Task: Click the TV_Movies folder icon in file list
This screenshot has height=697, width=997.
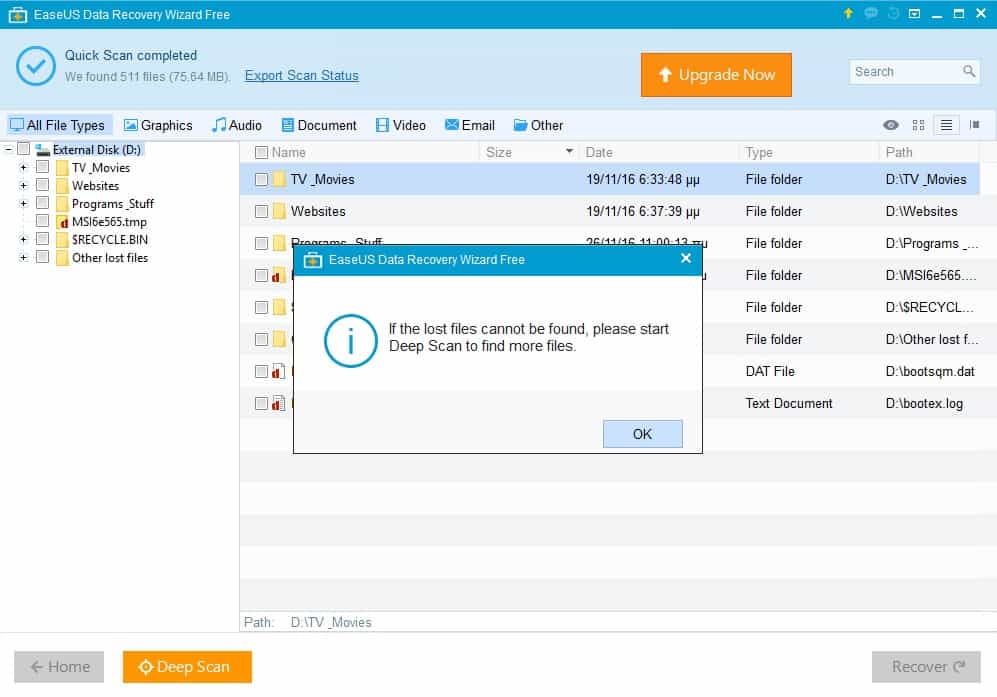Action: coord(278,179)
